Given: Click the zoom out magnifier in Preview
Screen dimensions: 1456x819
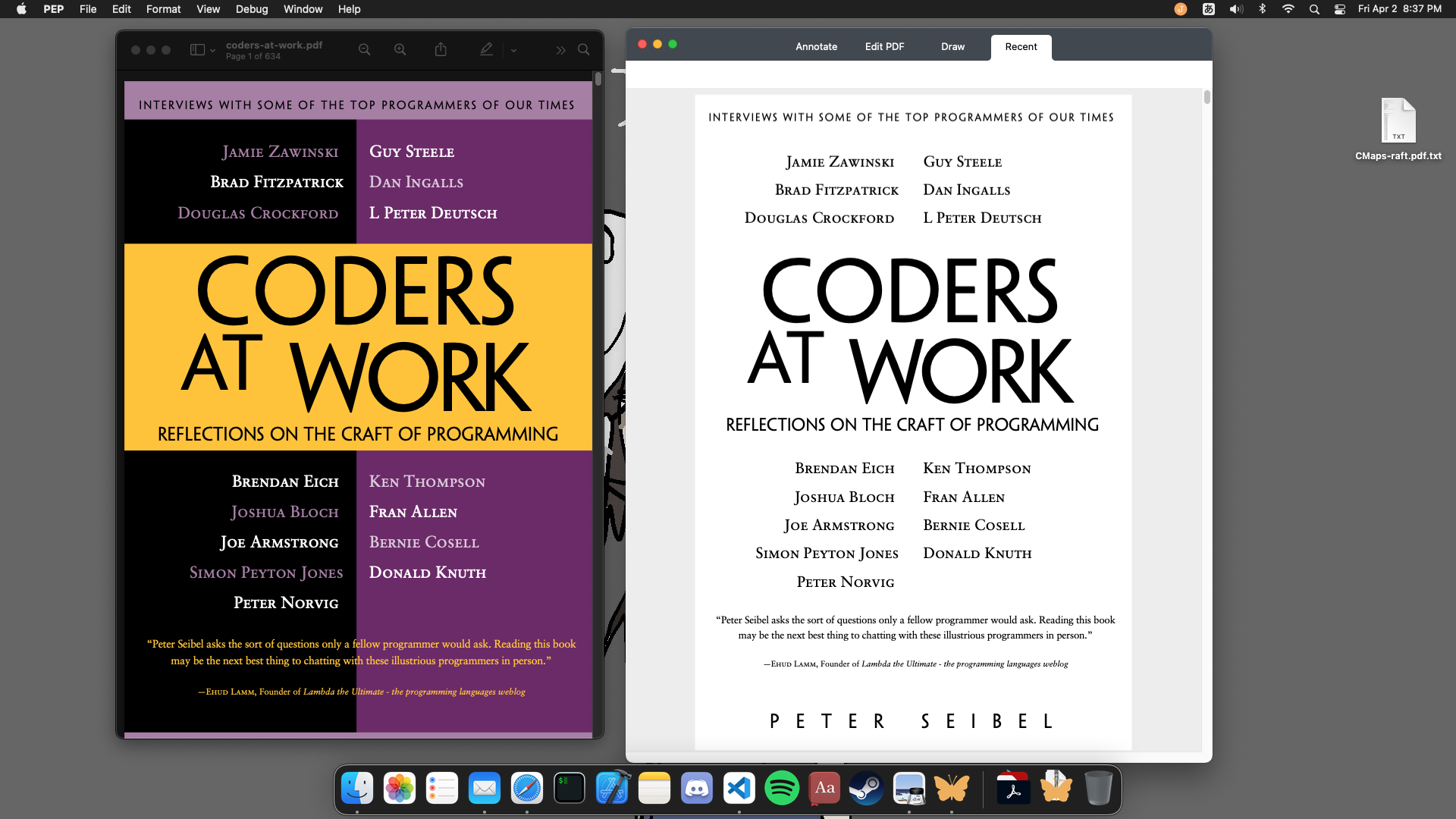Looking at the screenshot, I should click(x=364, y=50).
